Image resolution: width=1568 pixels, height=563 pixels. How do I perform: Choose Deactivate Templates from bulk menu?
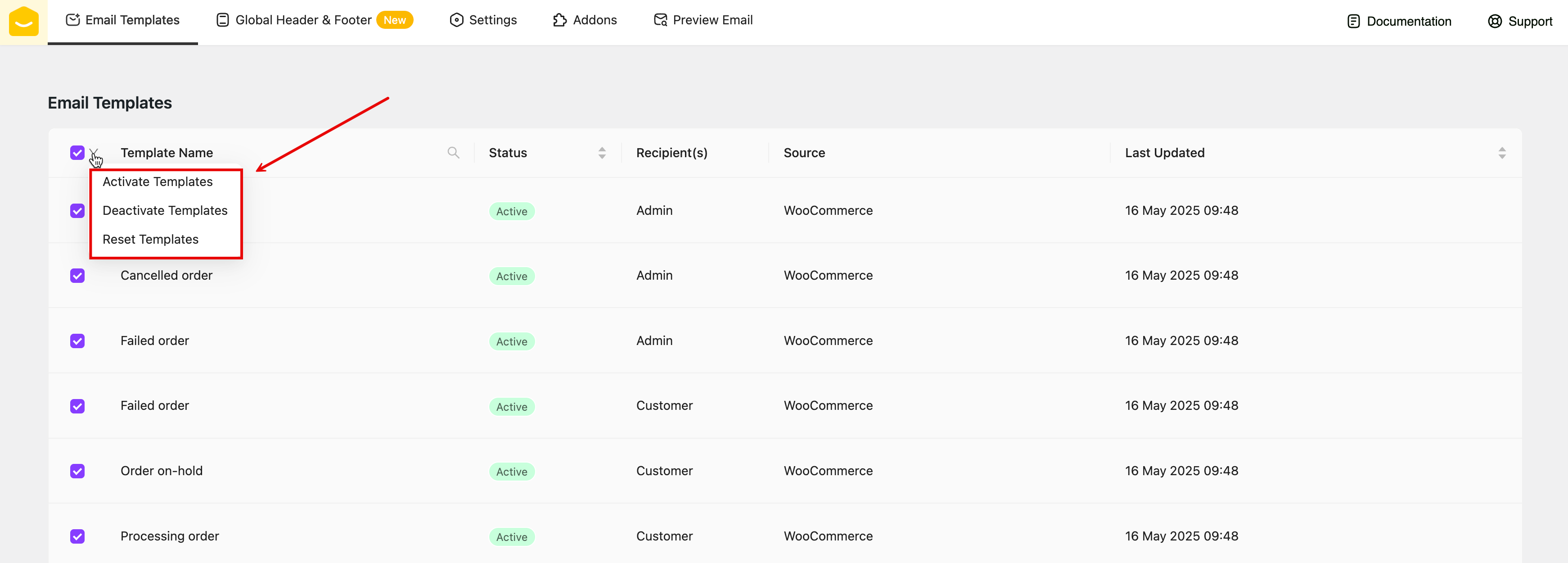pyautogui.click(x=165, y=210)
